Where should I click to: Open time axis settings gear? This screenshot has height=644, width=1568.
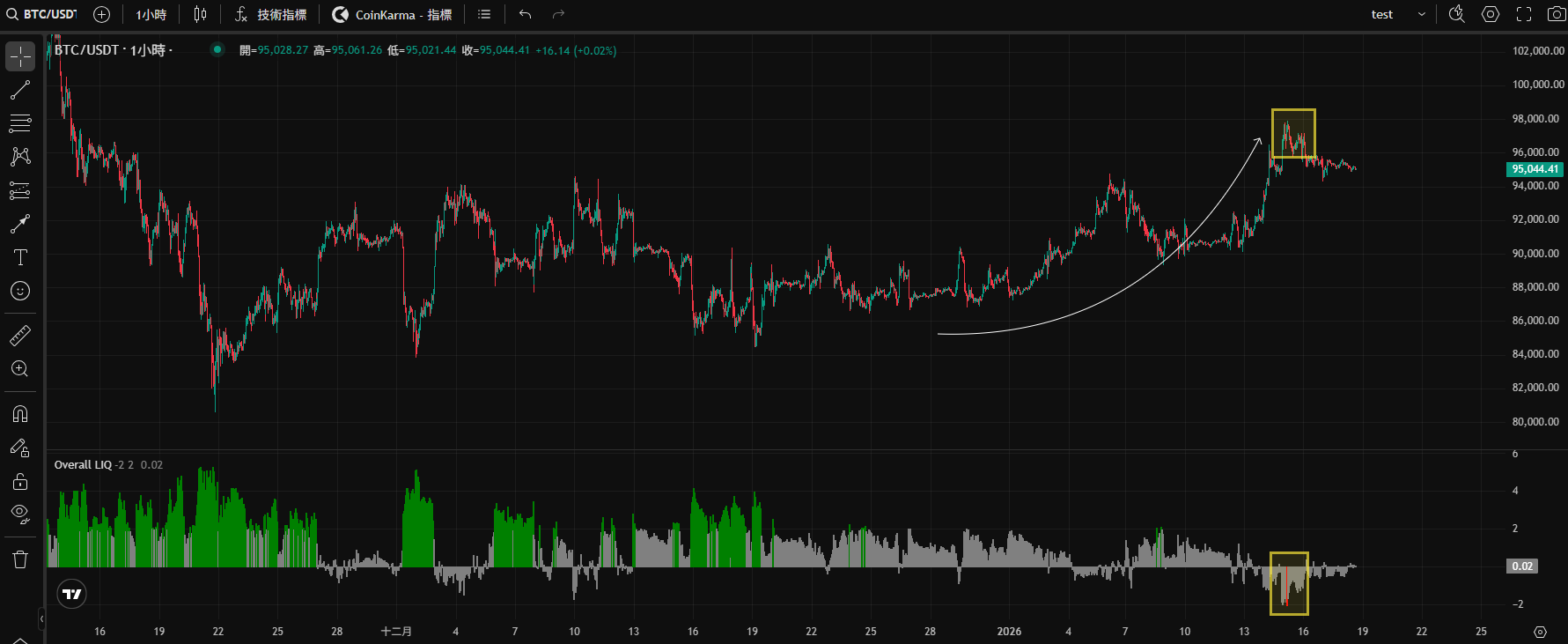tap(1540, 632)
